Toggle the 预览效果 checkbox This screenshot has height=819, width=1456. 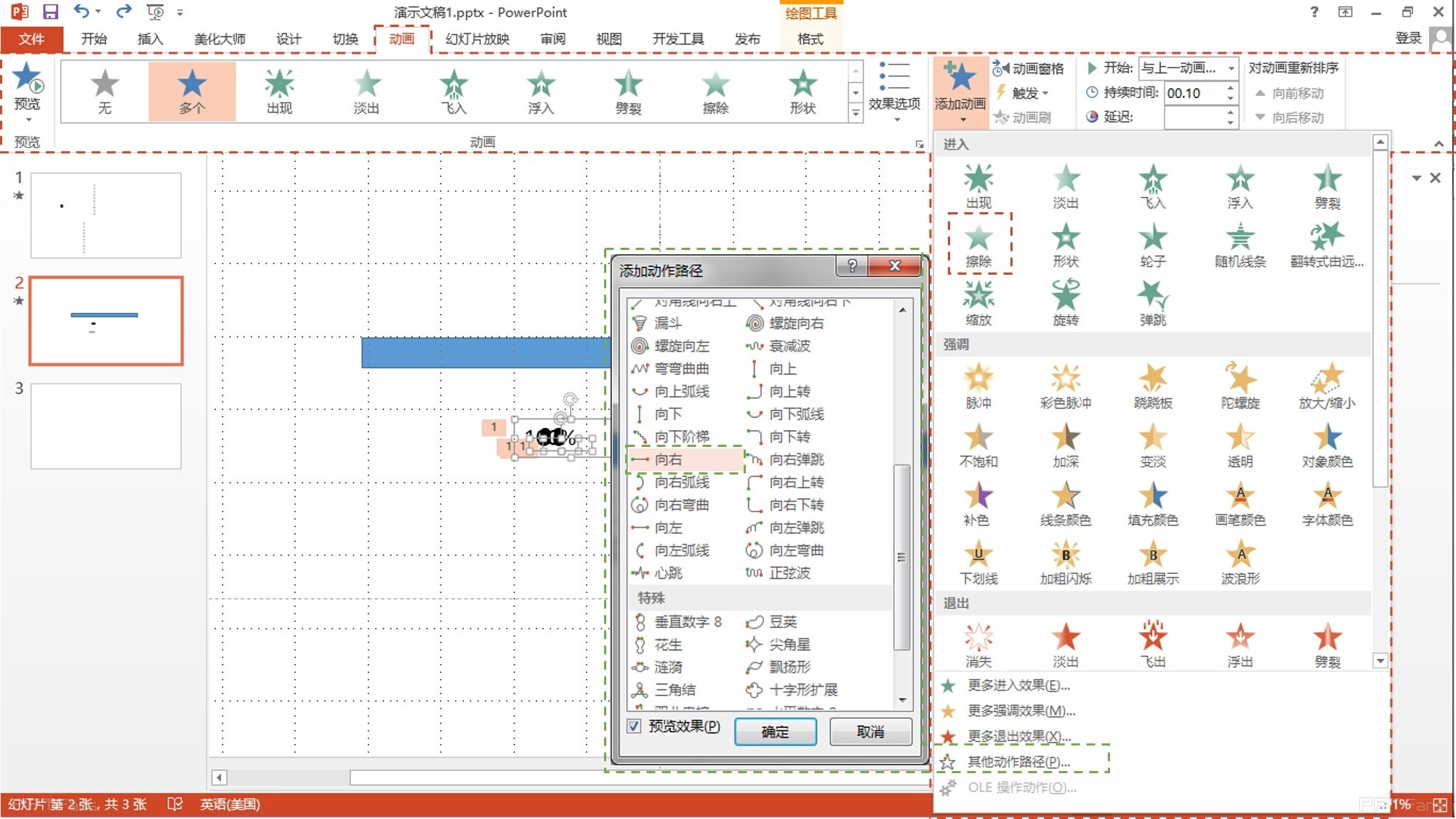click(635, 726)
